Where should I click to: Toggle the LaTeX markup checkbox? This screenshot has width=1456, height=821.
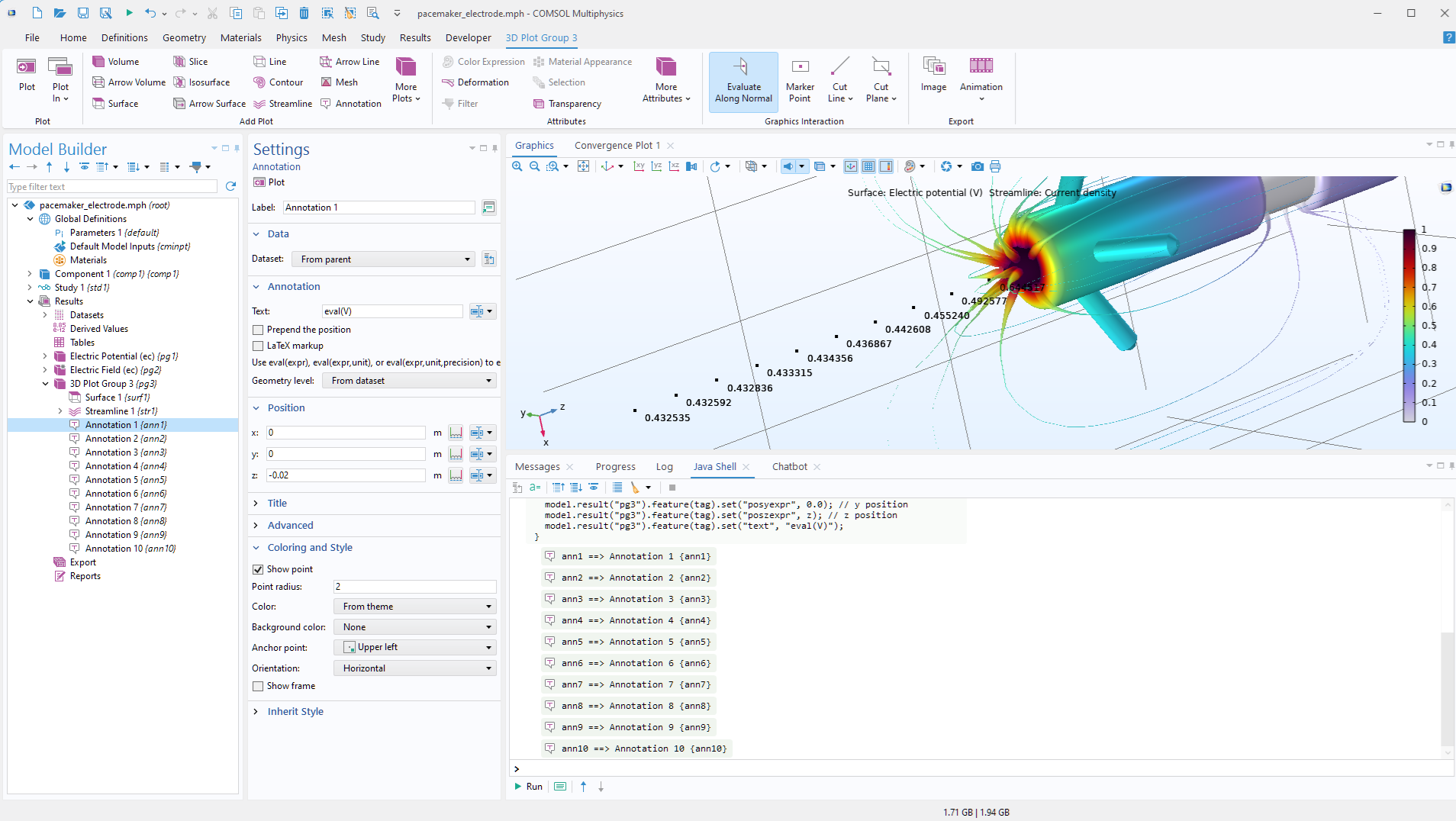[x=259, y=346]
